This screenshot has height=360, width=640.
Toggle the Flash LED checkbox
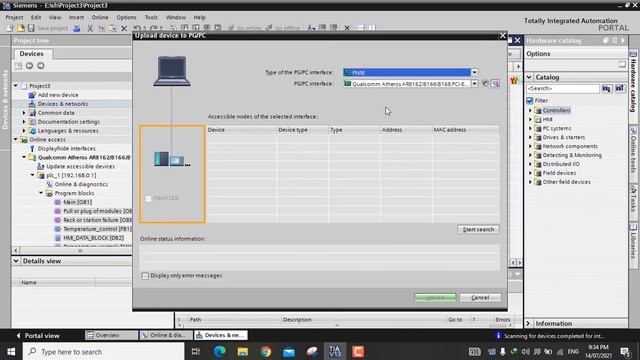point(149,198)
